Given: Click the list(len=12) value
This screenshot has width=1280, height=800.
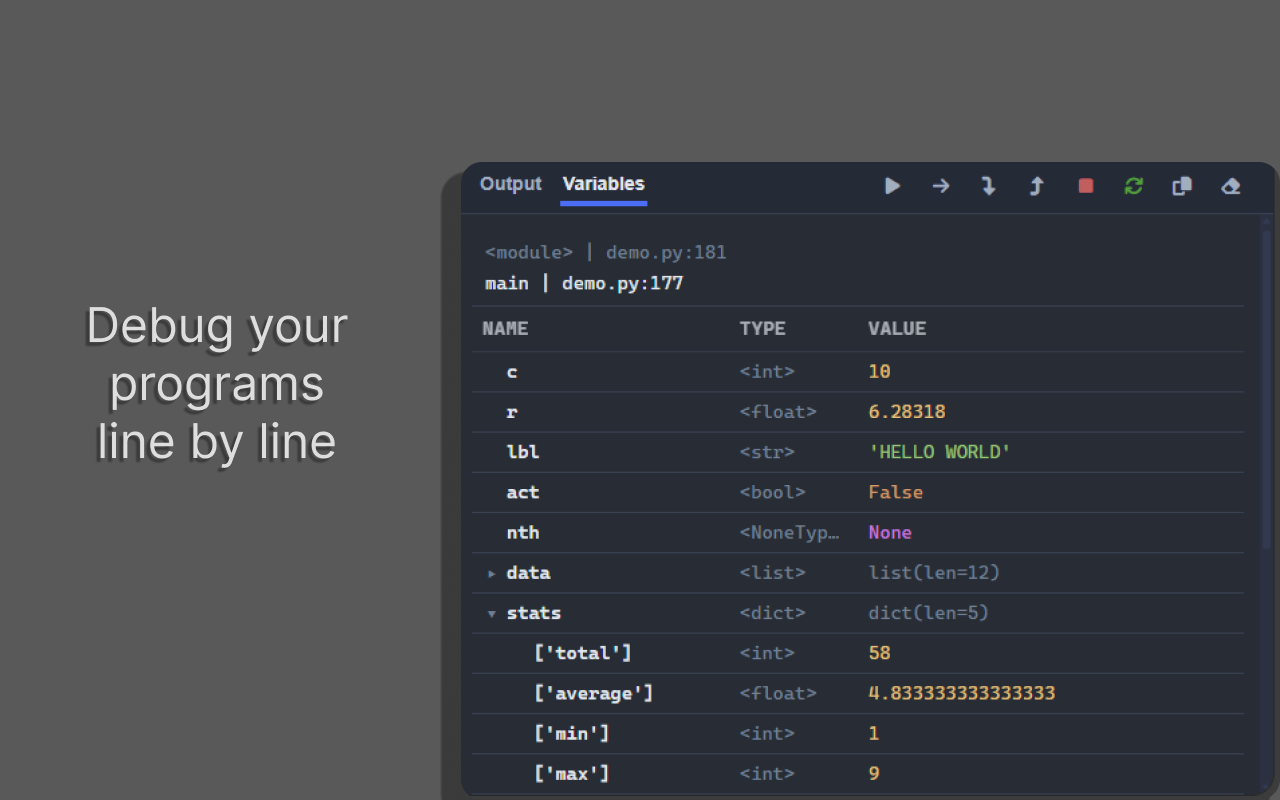Looking at the screenshot, I should point(935,573).
